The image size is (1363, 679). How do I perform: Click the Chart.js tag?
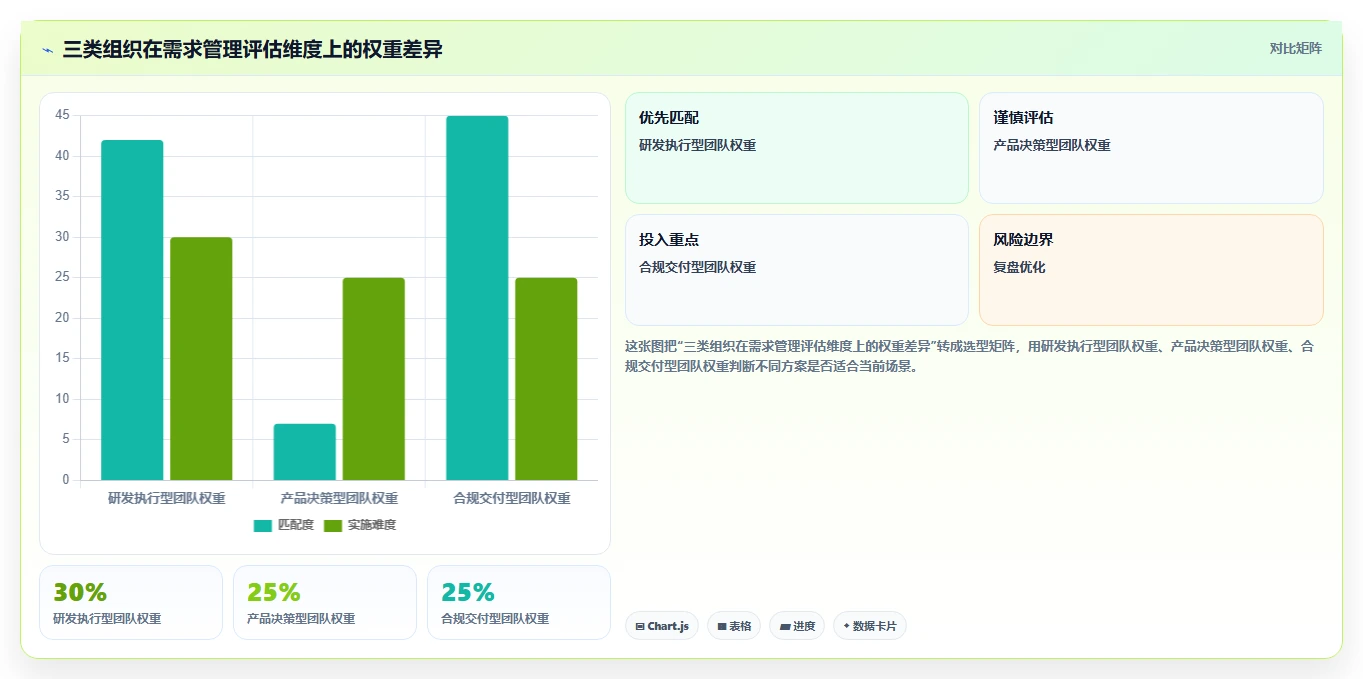[662, 626]
